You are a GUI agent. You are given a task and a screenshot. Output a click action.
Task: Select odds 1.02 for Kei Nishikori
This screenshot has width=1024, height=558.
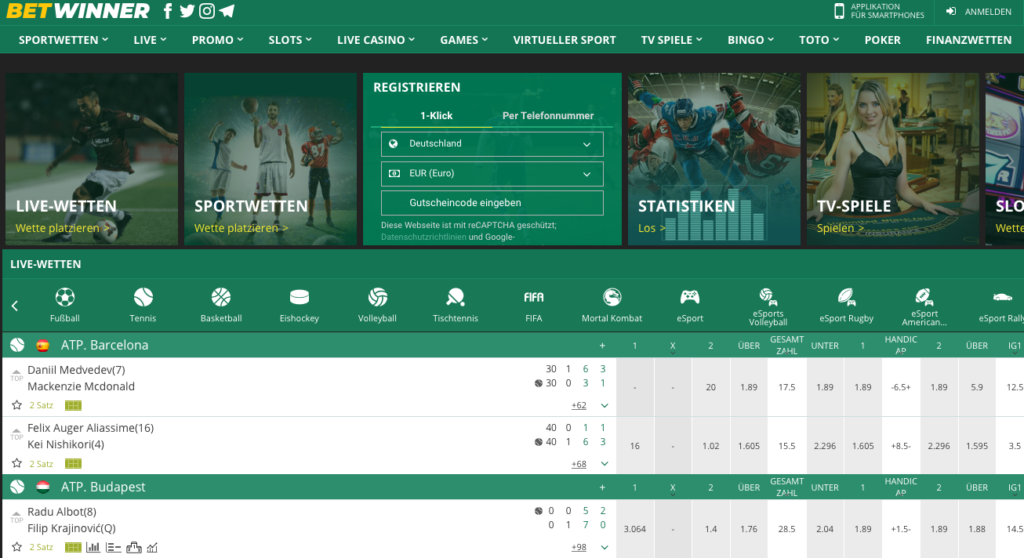click(x=711, y=446)
